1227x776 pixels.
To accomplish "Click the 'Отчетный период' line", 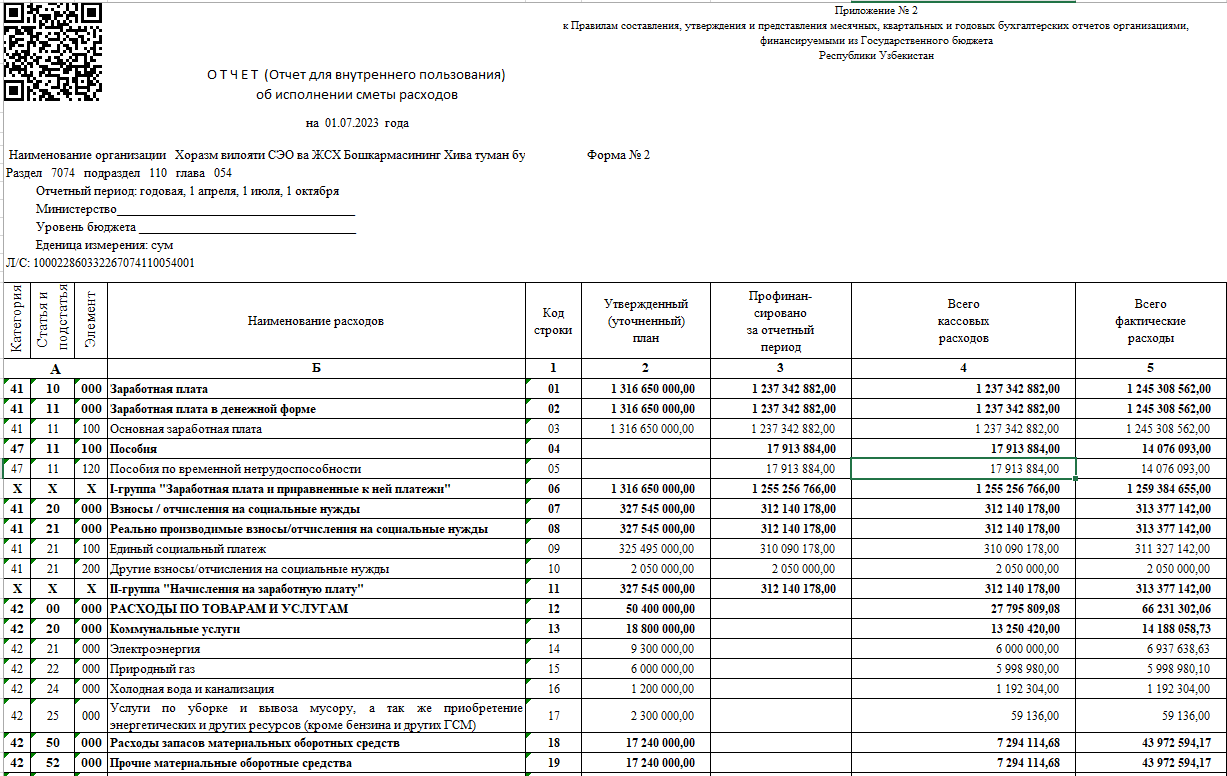I will [187, 191].
